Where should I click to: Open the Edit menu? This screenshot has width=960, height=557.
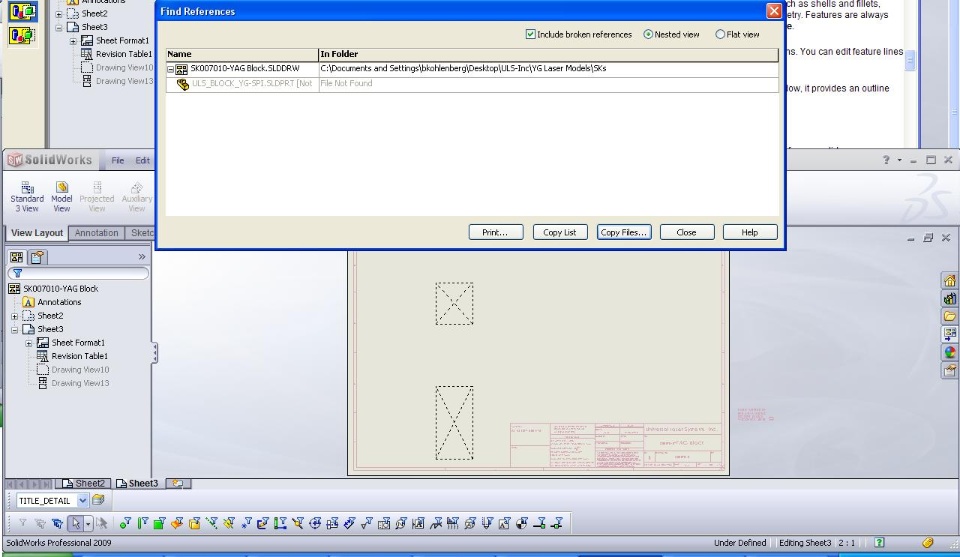pyautogui.click(x=143, y=160)
